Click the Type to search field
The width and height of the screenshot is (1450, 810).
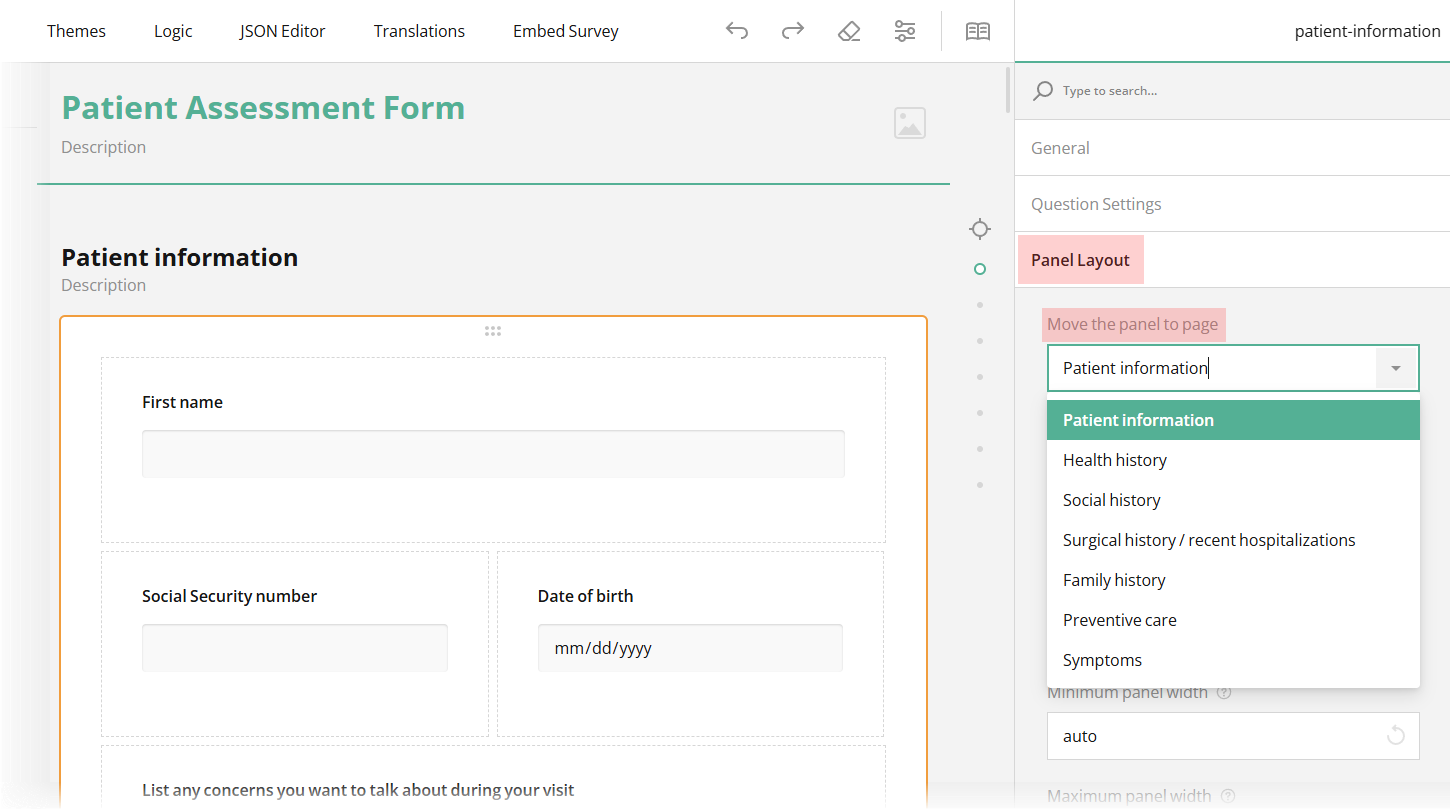(x=1150, y=90)
